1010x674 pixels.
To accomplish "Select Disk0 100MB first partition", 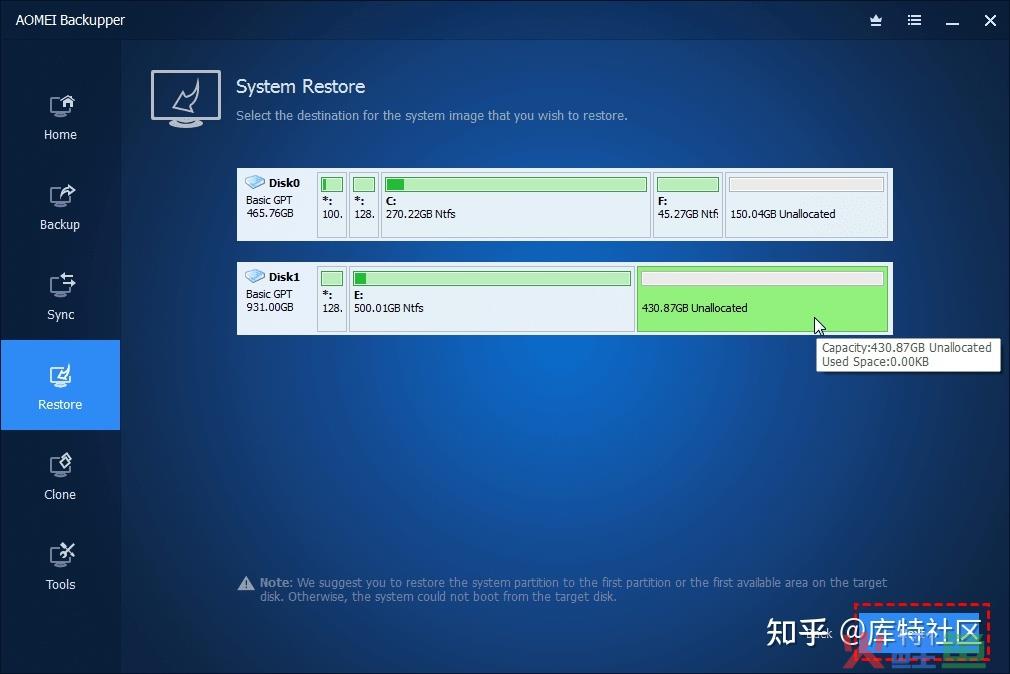I will pos(332,204).
